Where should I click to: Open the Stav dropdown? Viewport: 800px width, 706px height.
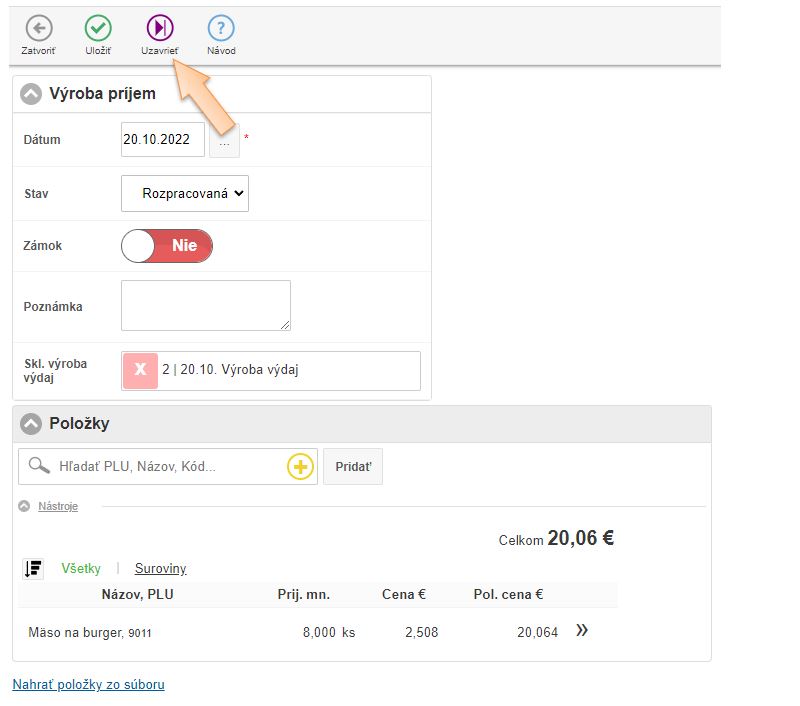[185, 194]
